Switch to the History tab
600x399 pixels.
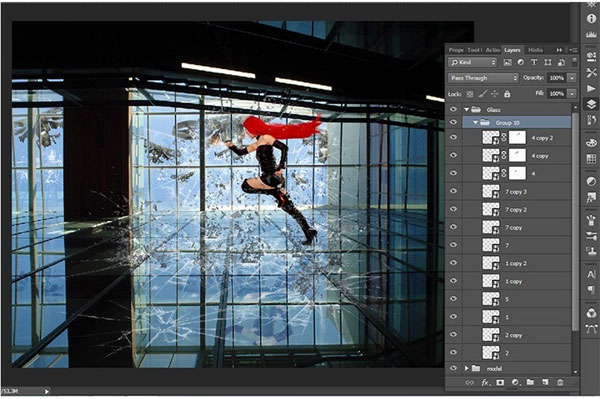535,50
